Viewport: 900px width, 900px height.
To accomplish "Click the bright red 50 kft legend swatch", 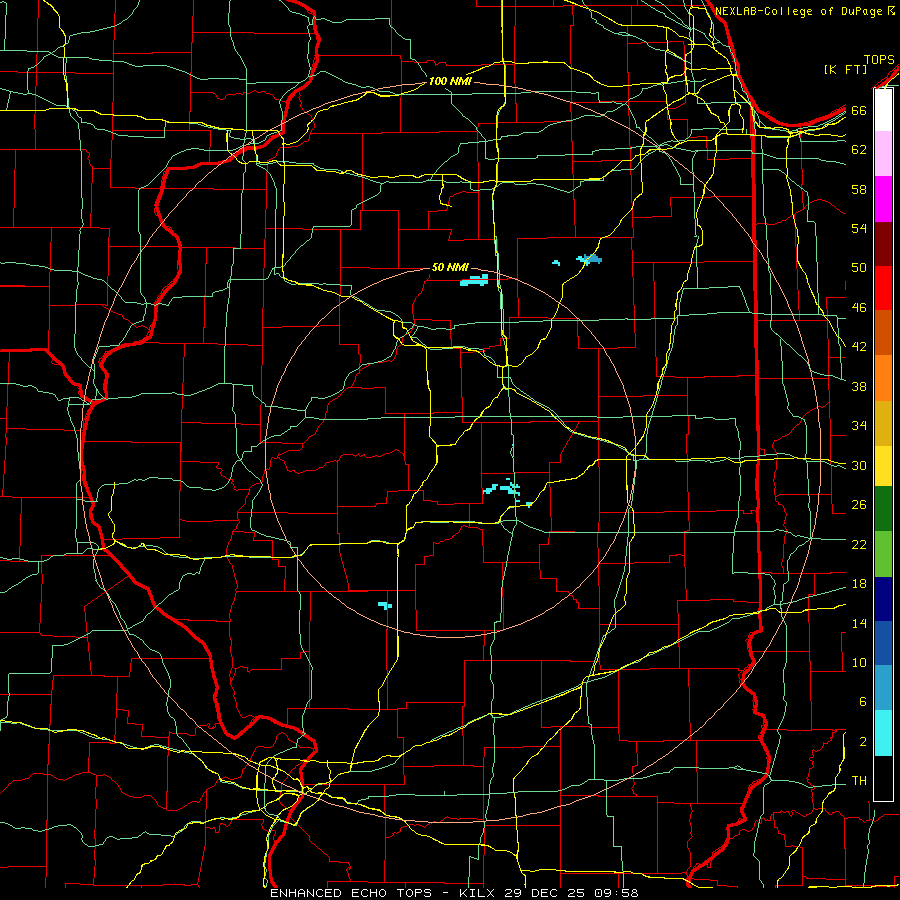I will (x=883, y=288).
